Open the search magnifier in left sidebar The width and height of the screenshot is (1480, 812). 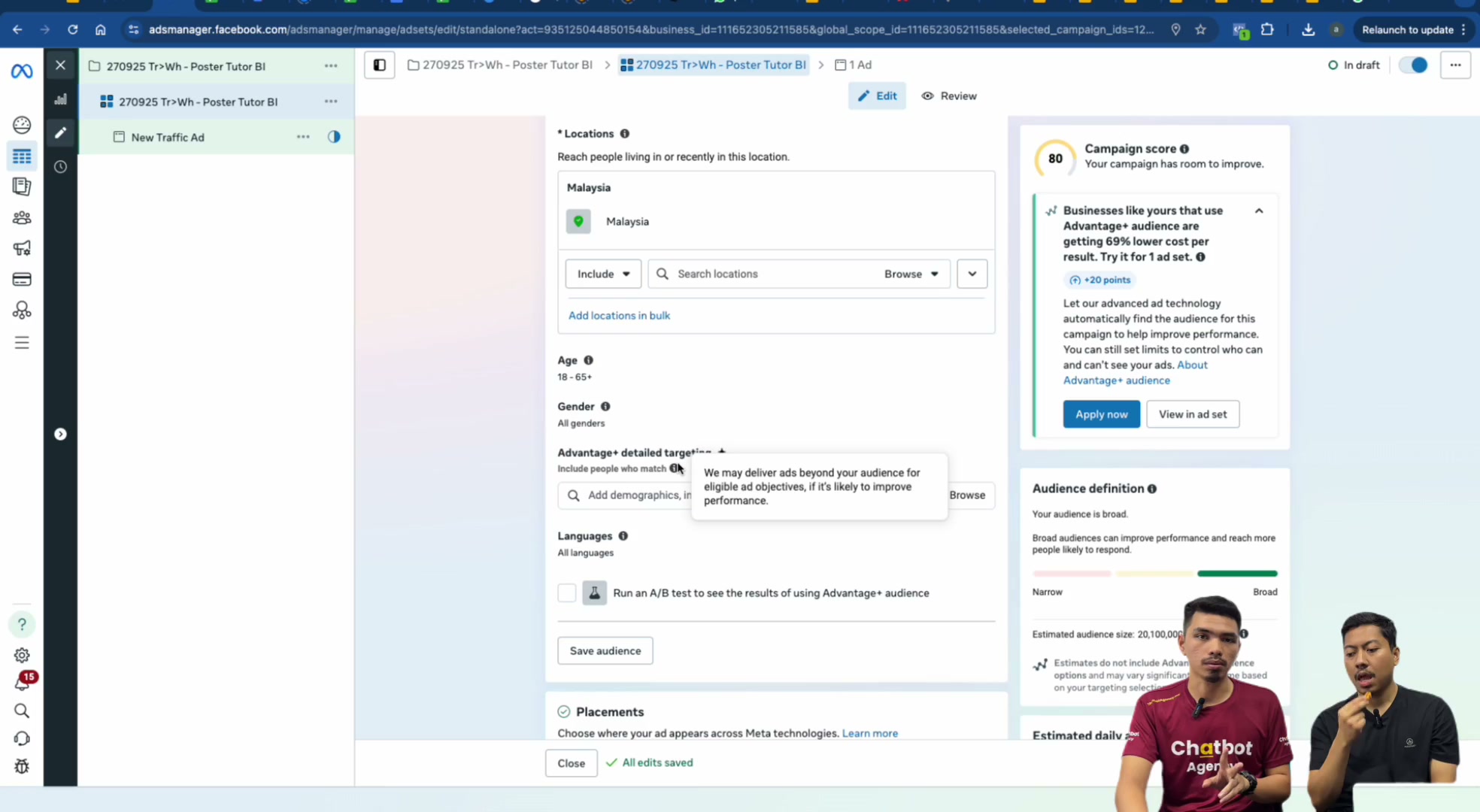[22, 711]
